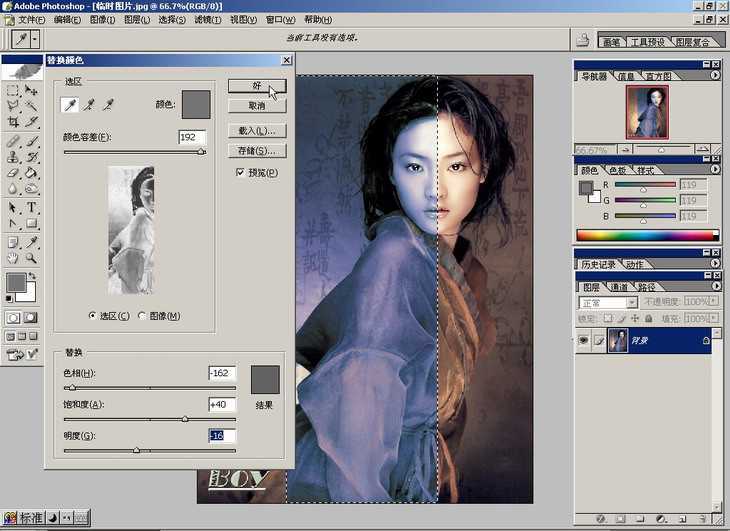Click navigator zoom in icon
Image resolution: width=730 pixels, height=531 pixels.
coord(702,149)
